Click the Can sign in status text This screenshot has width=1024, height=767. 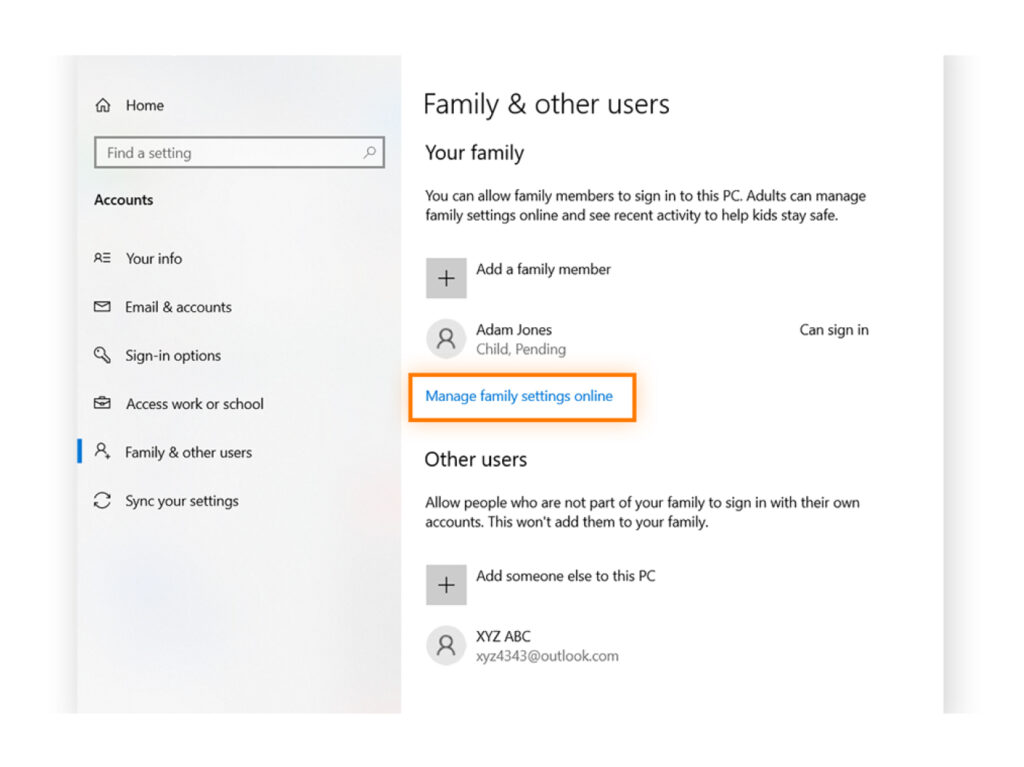[834, 330]
